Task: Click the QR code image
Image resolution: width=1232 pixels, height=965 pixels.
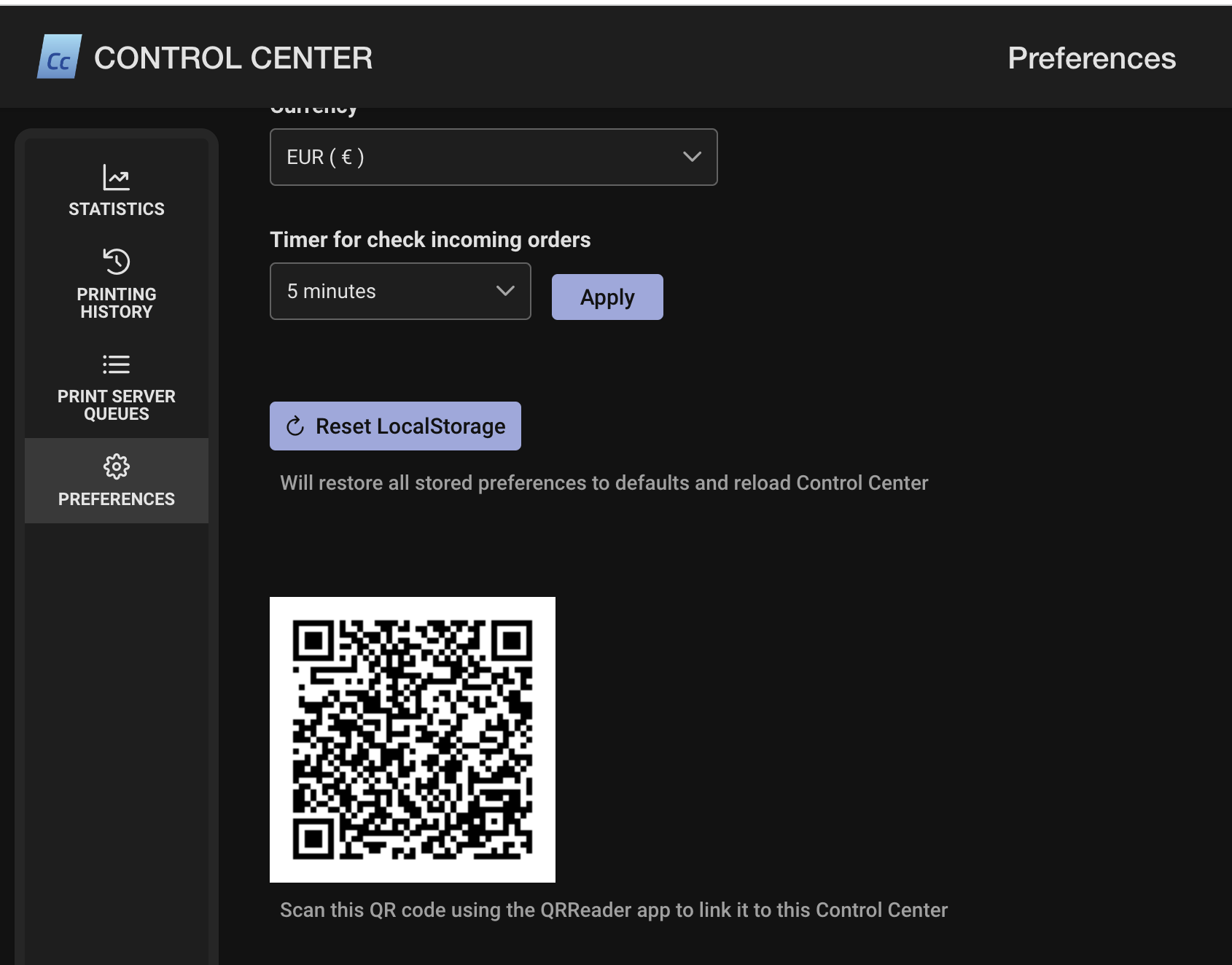Action: 413,740
